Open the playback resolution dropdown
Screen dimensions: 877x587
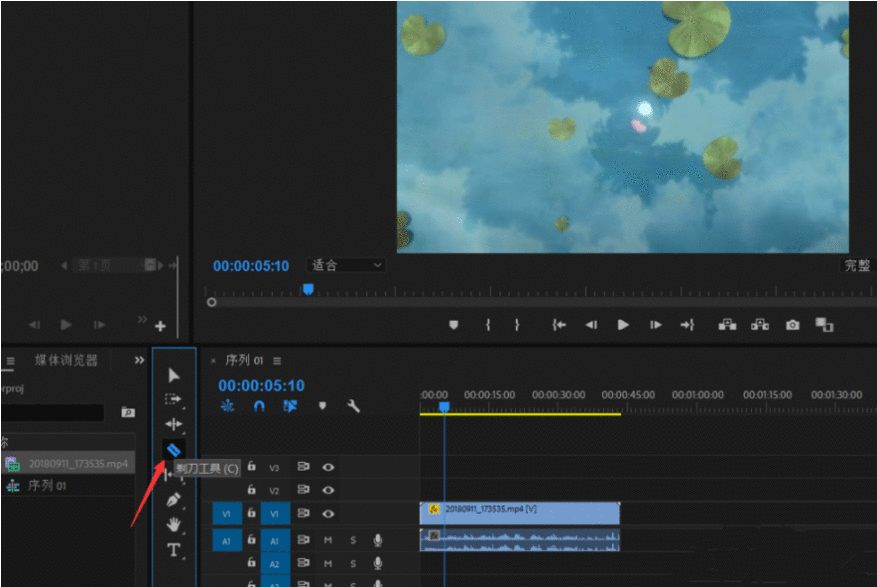pos(857,266)
